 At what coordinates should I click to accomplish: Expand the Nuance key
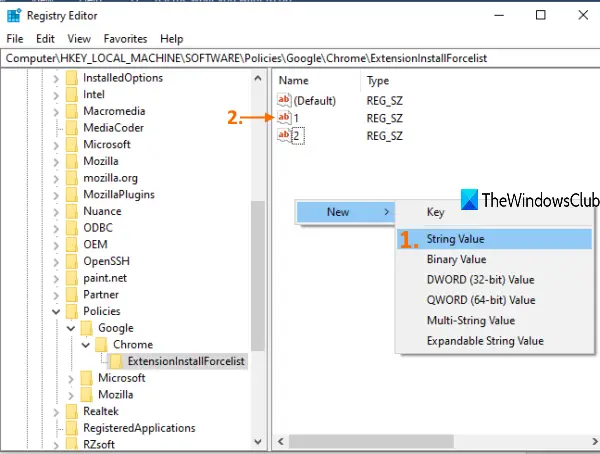point(56,212)
